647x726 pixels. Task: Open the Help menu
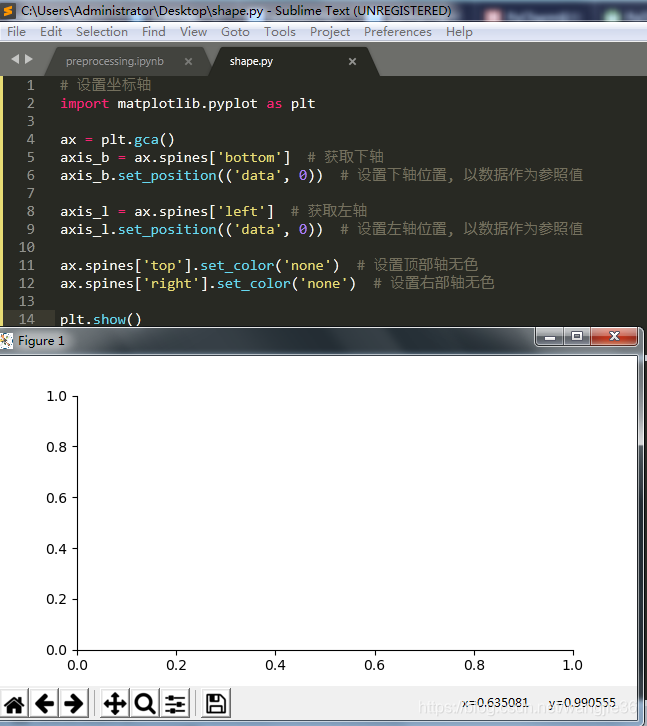tap(459, 31)
